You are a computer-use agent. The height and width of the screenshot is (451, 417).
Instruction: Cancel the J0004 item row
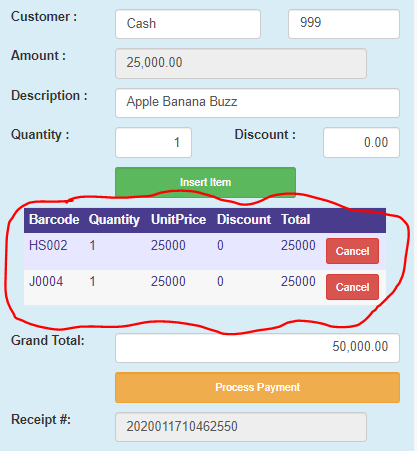[x=352, y=287]
